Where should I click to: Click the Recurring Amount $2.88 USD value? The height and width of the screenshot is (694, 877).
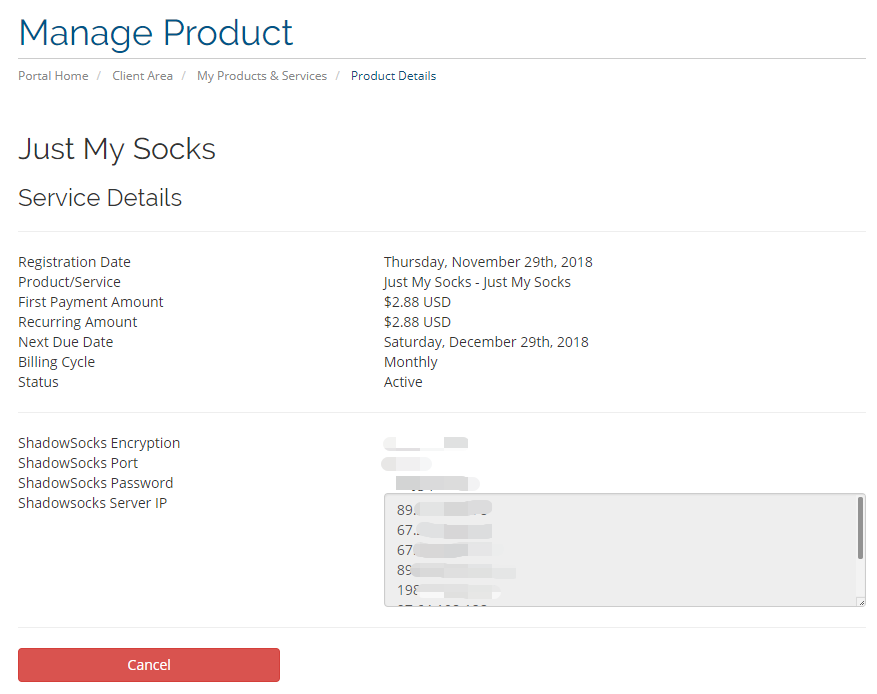(417, 322)
